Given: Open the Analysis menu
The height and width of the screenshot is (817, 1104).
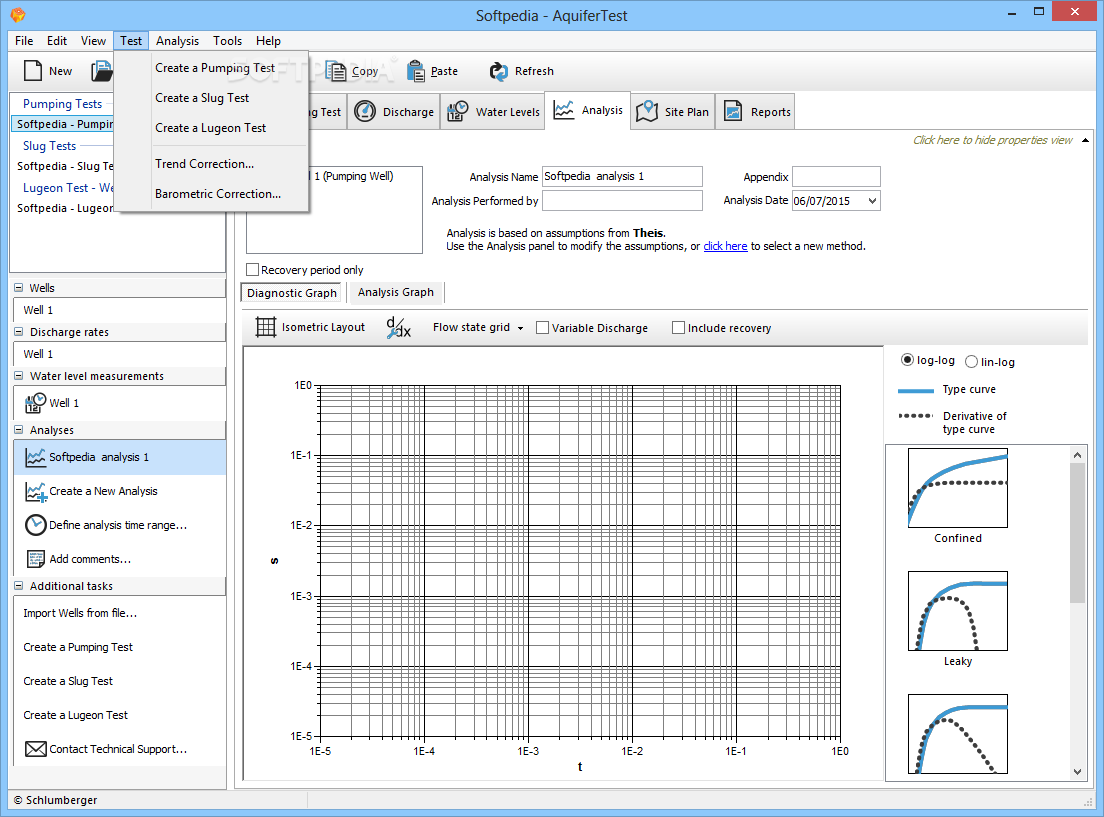Looking at the screenshot, I should (177, 41).
